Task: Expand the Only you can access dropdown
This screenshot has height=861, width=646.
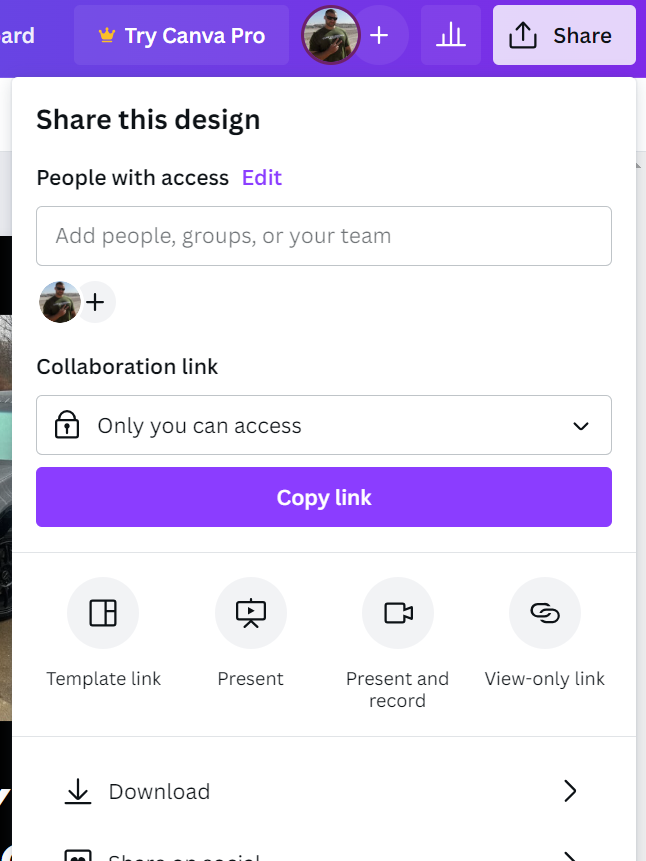Action: click(x=580, y=426)
